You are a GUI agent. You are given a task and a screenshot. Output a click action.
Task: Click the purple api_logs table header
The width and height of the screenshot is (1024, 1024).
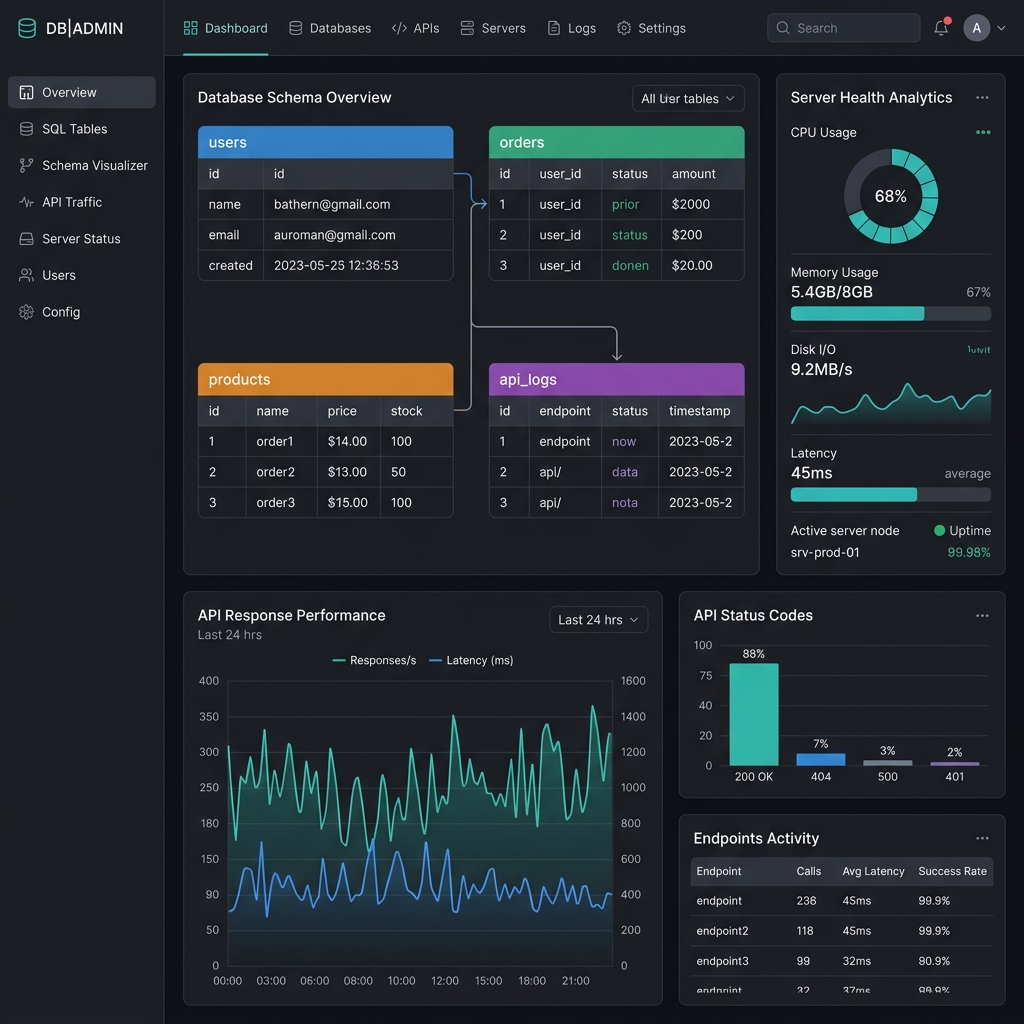pos(616,379)
